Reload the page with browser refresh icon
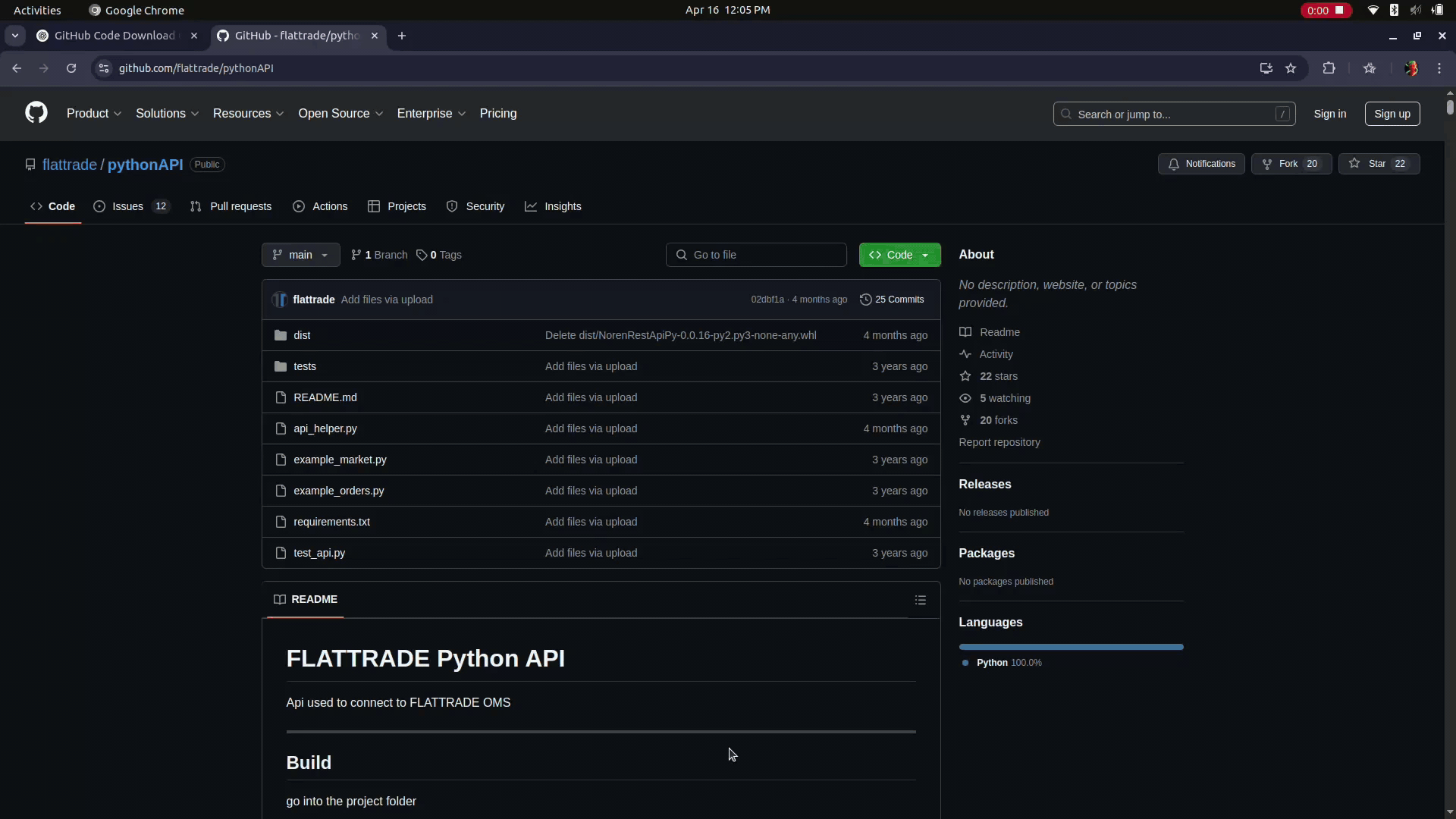Image resolution: width=1456 pixels, height=819 pixels. (71, 68)
